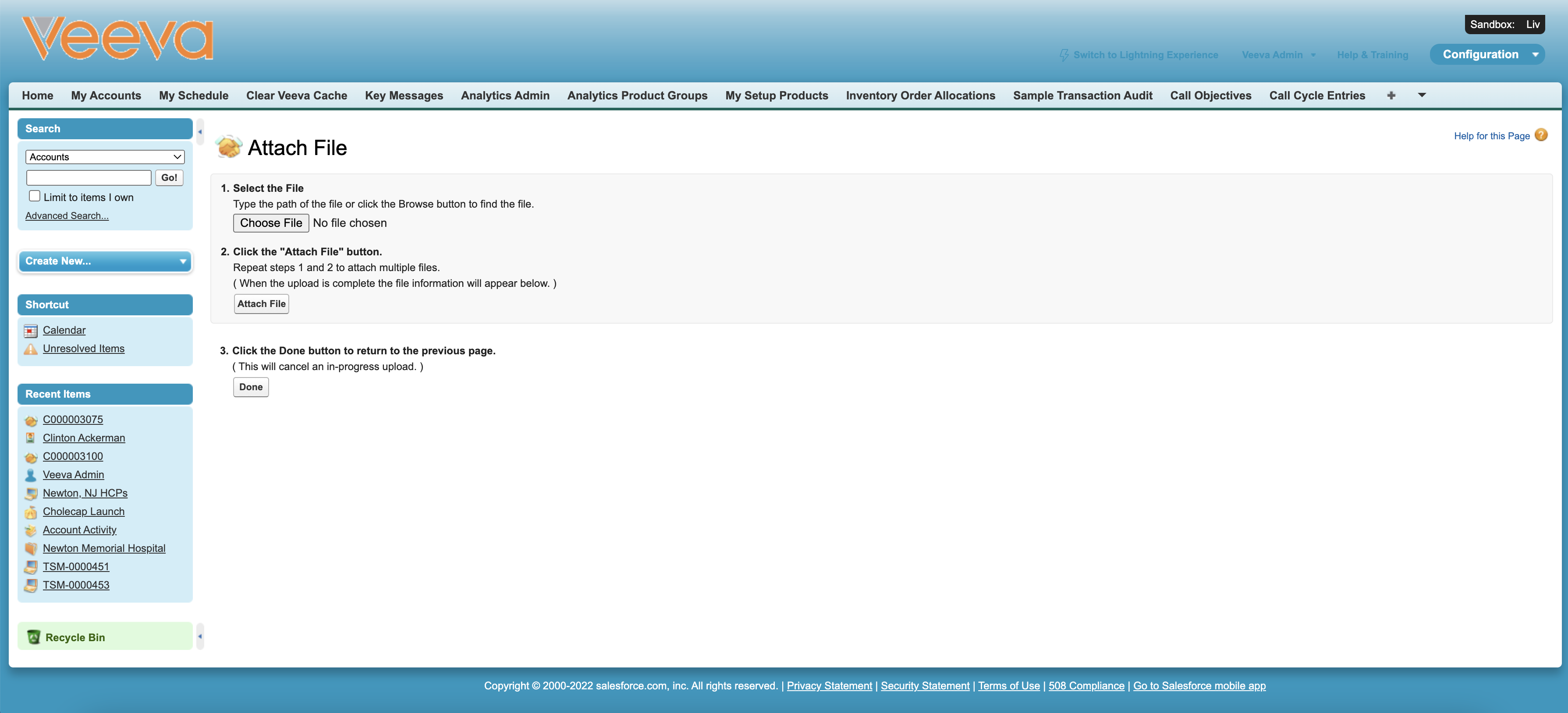Focus the sidebar search text field

point(89,178)
